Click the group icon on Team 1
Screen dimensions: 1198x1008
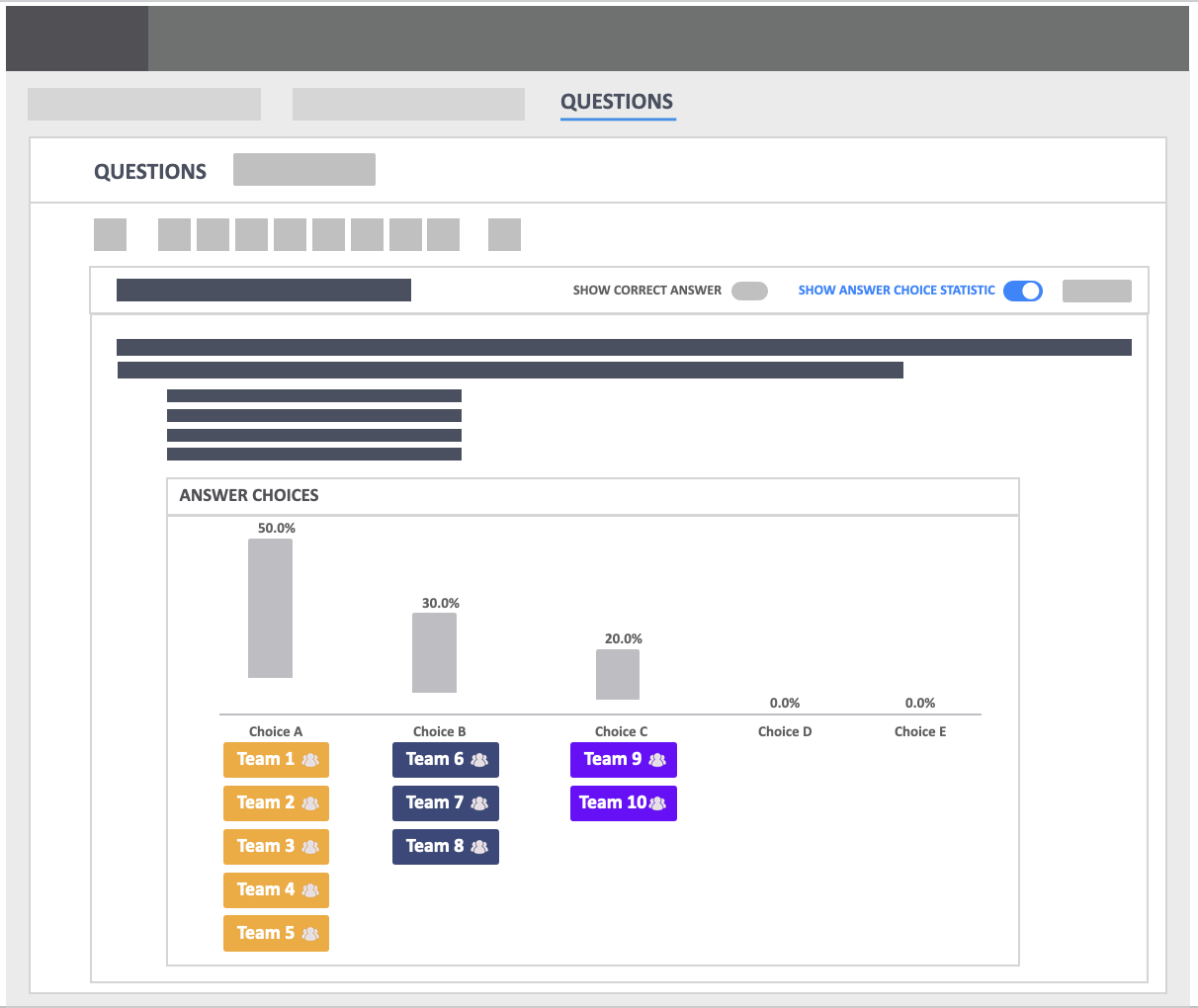tap(310, 760)
